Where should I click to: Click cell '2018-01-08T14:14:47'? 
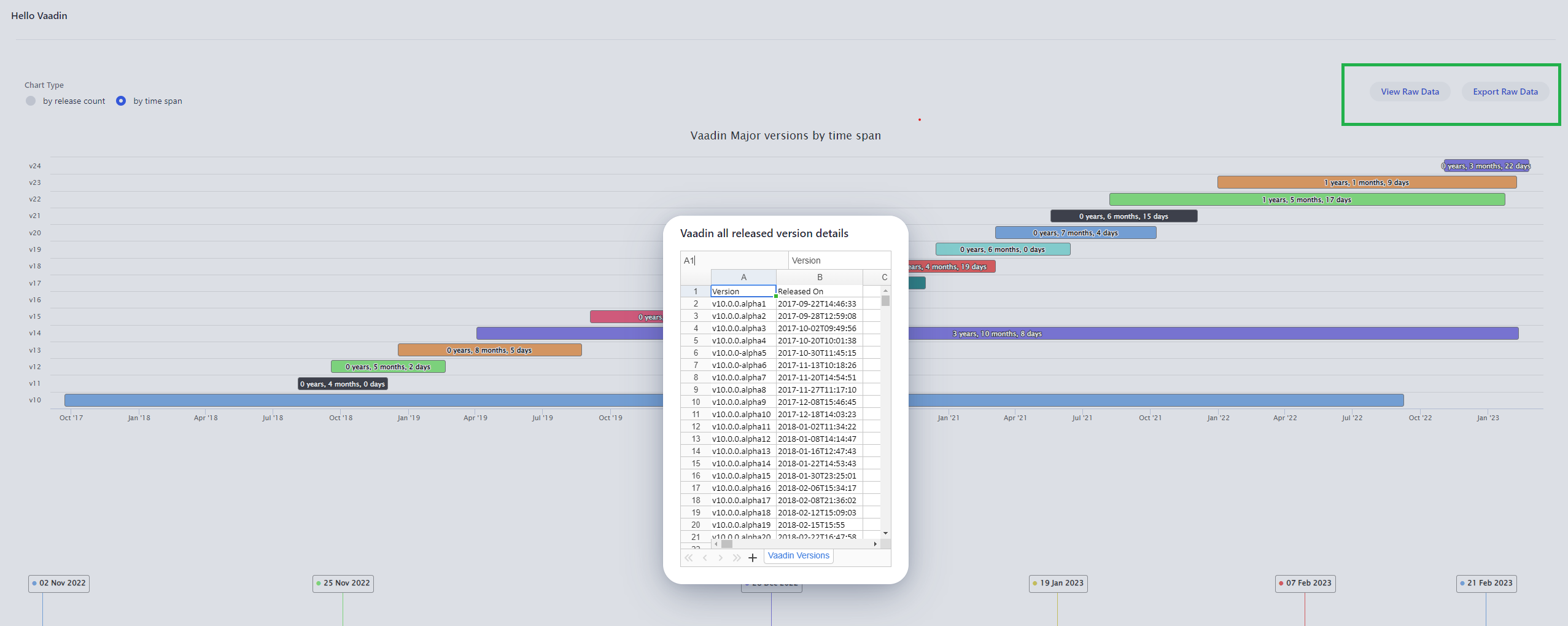[x=820, y=439]
